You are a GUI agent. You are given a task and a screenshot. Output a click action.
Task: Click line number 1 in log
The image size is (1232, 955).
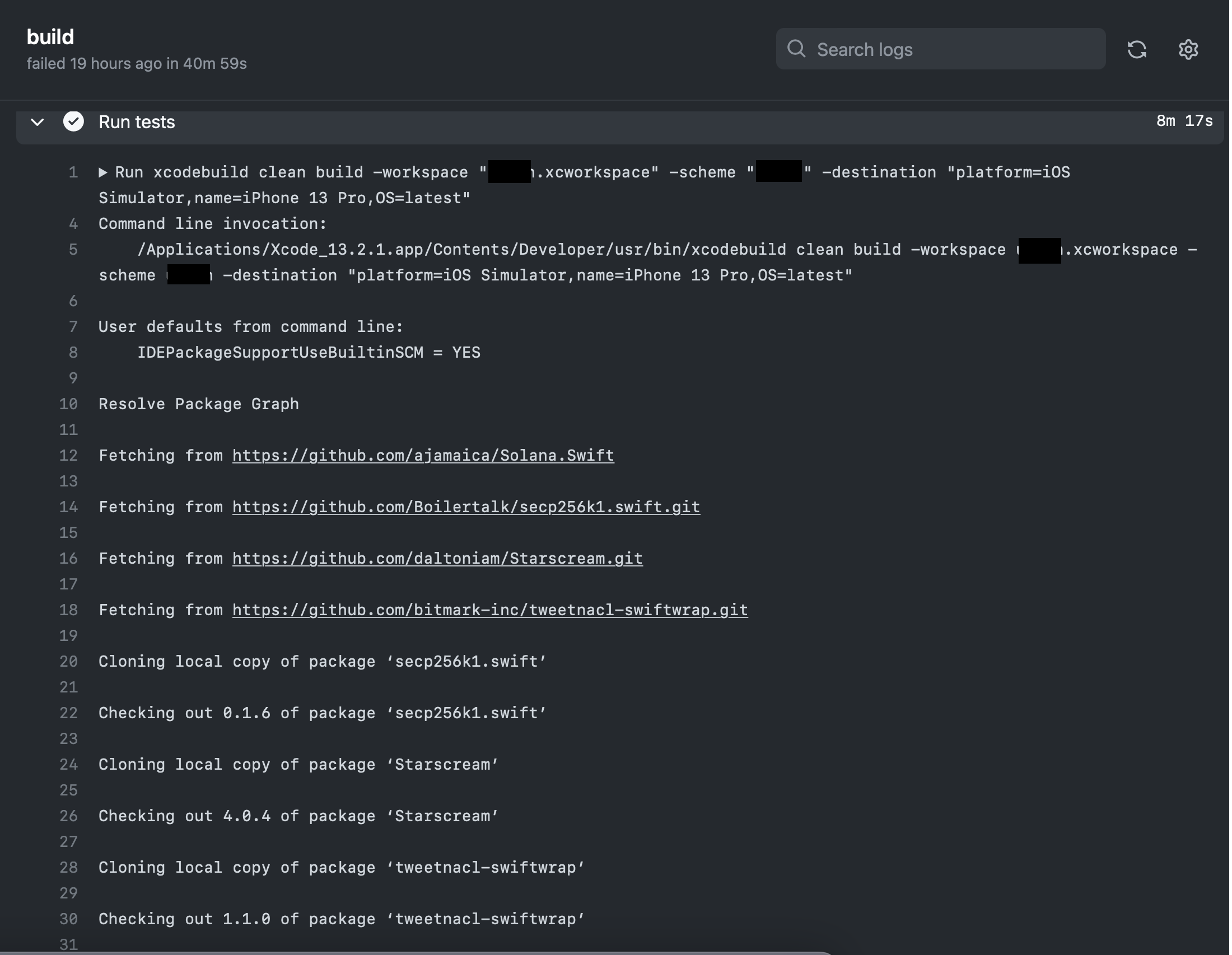click(73, 172)
